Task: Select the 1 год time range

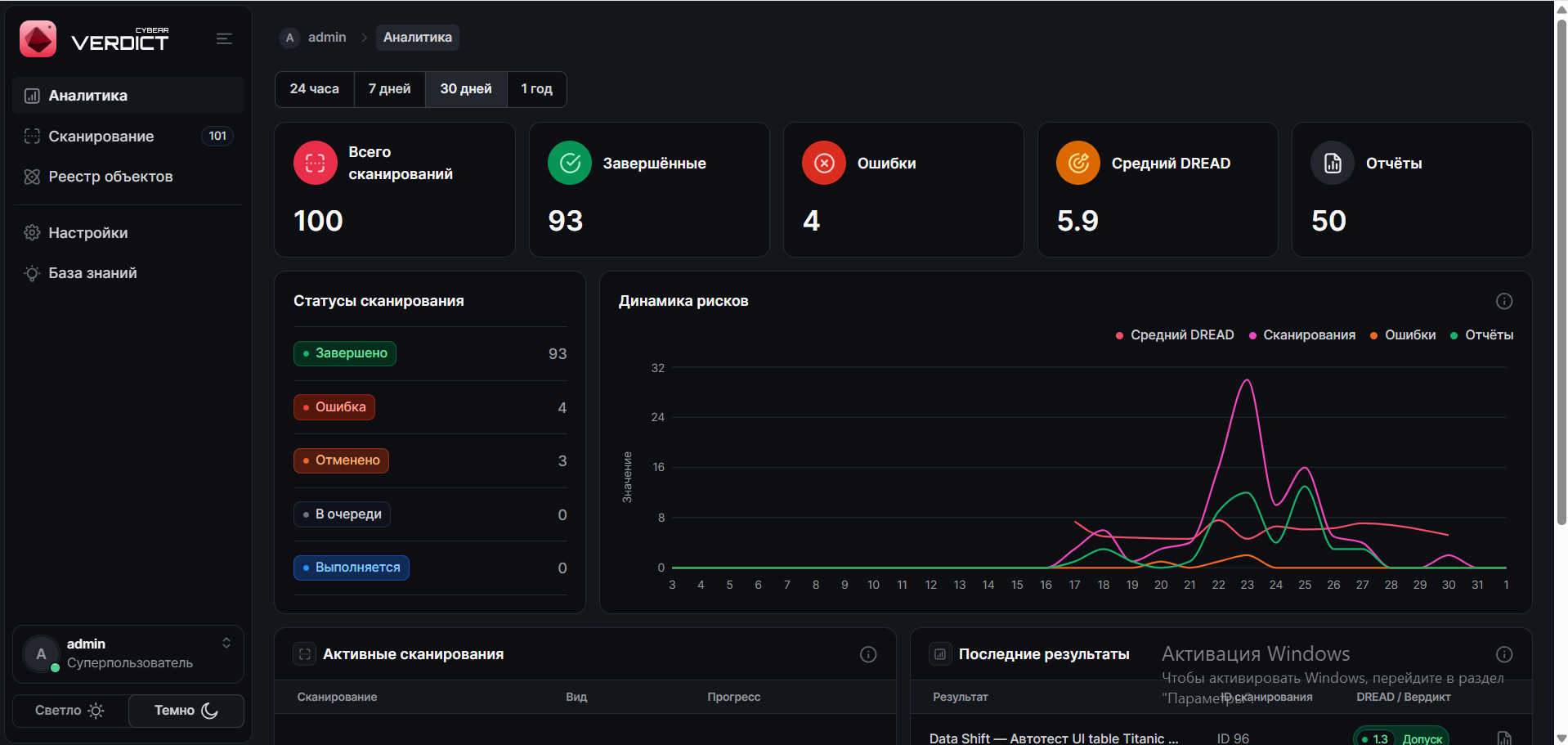Action: click(536, 89)
